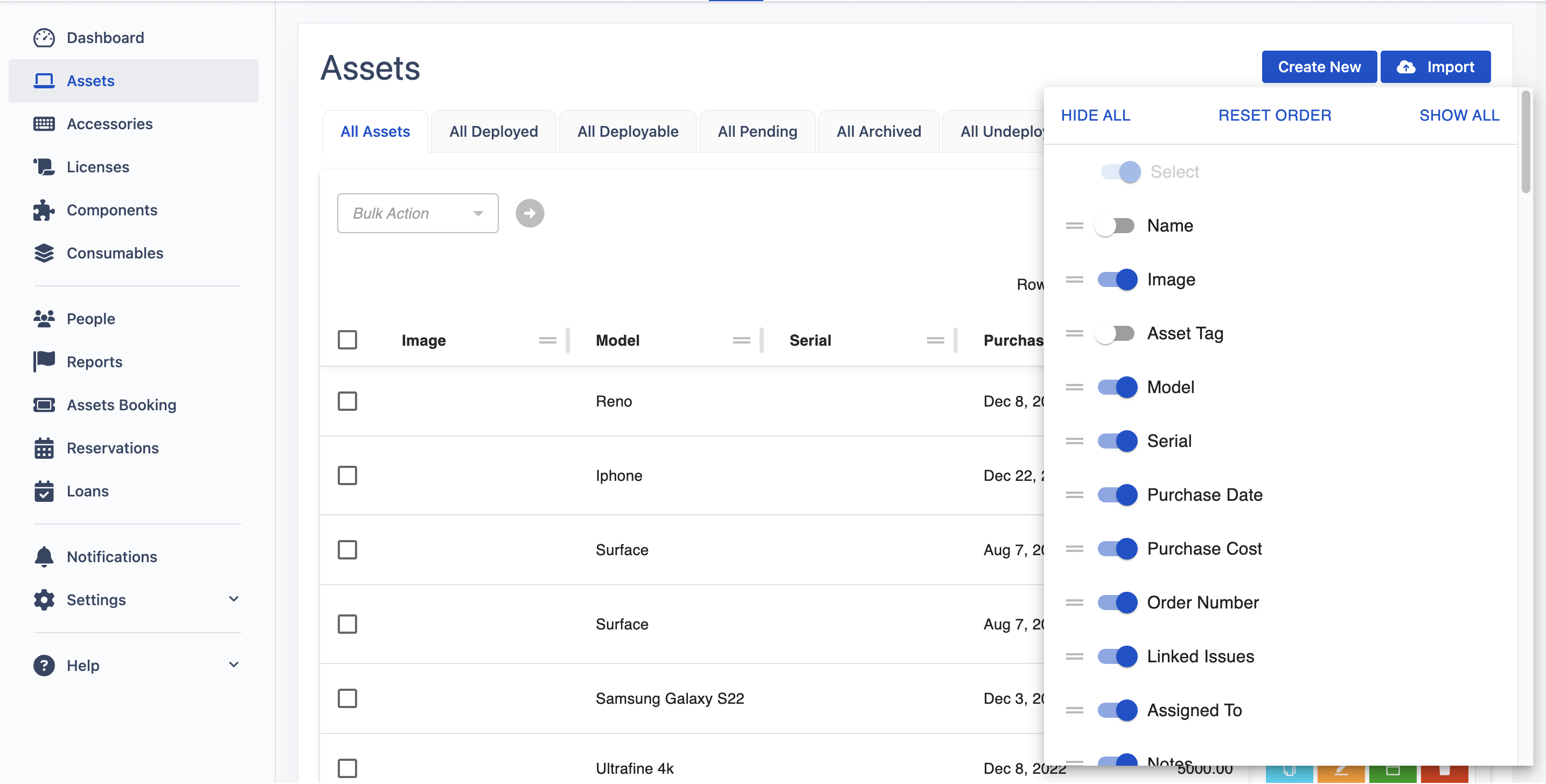Viewport: 1546px width, 784px height.
Task: Click the bulk action go arrow
Action: click(530, 214)
